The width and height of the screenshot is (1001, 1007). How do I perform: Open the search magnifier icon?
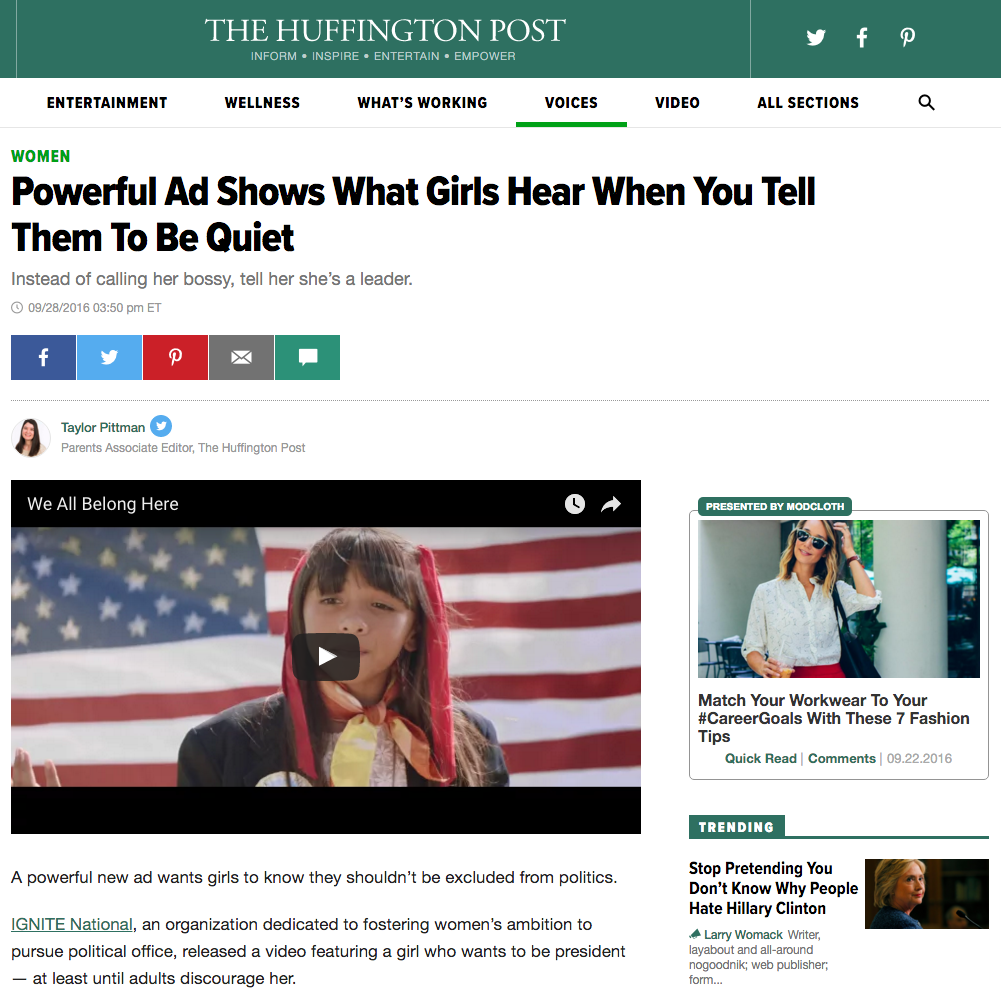tap(926, 102)
